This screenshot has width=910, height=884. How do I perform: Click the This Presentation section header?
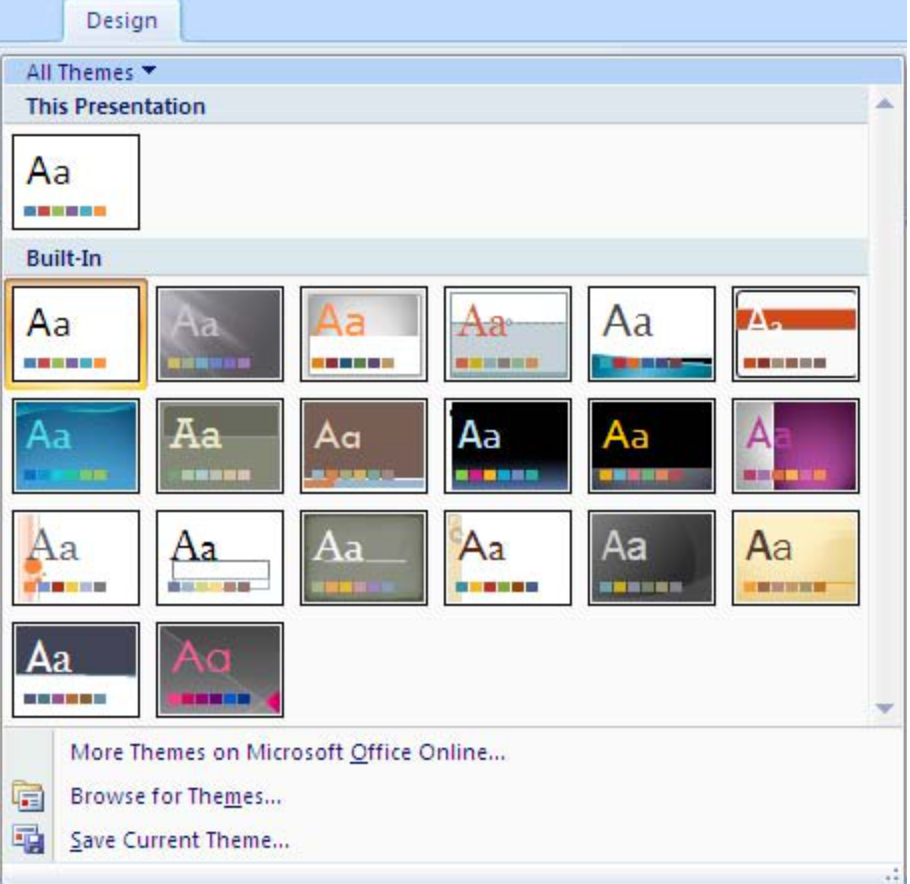pyautogui.click(x=435, y=107)
